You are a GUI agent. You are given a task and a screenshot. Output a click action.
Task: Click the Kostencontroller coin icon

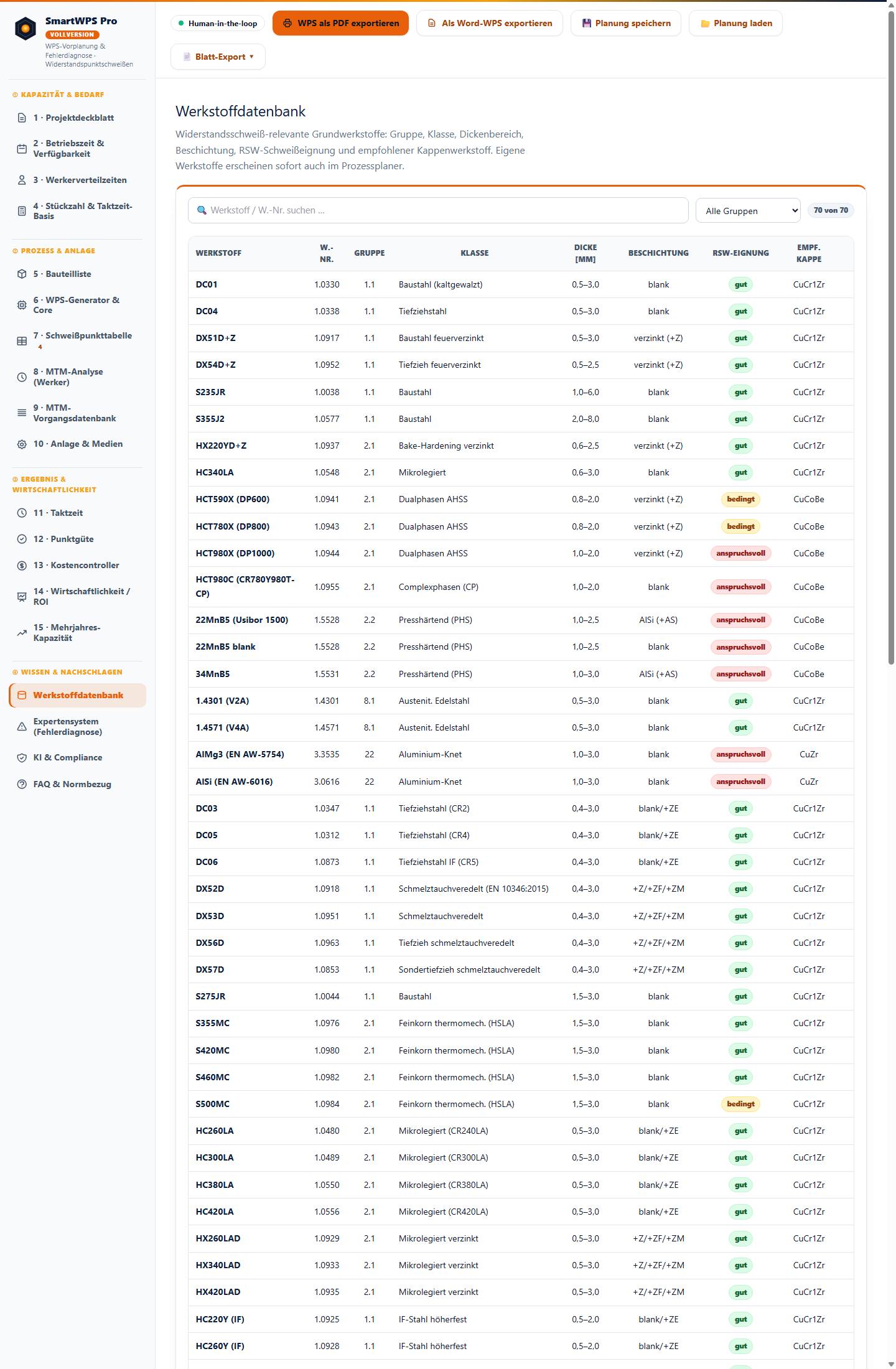(22, 565)
